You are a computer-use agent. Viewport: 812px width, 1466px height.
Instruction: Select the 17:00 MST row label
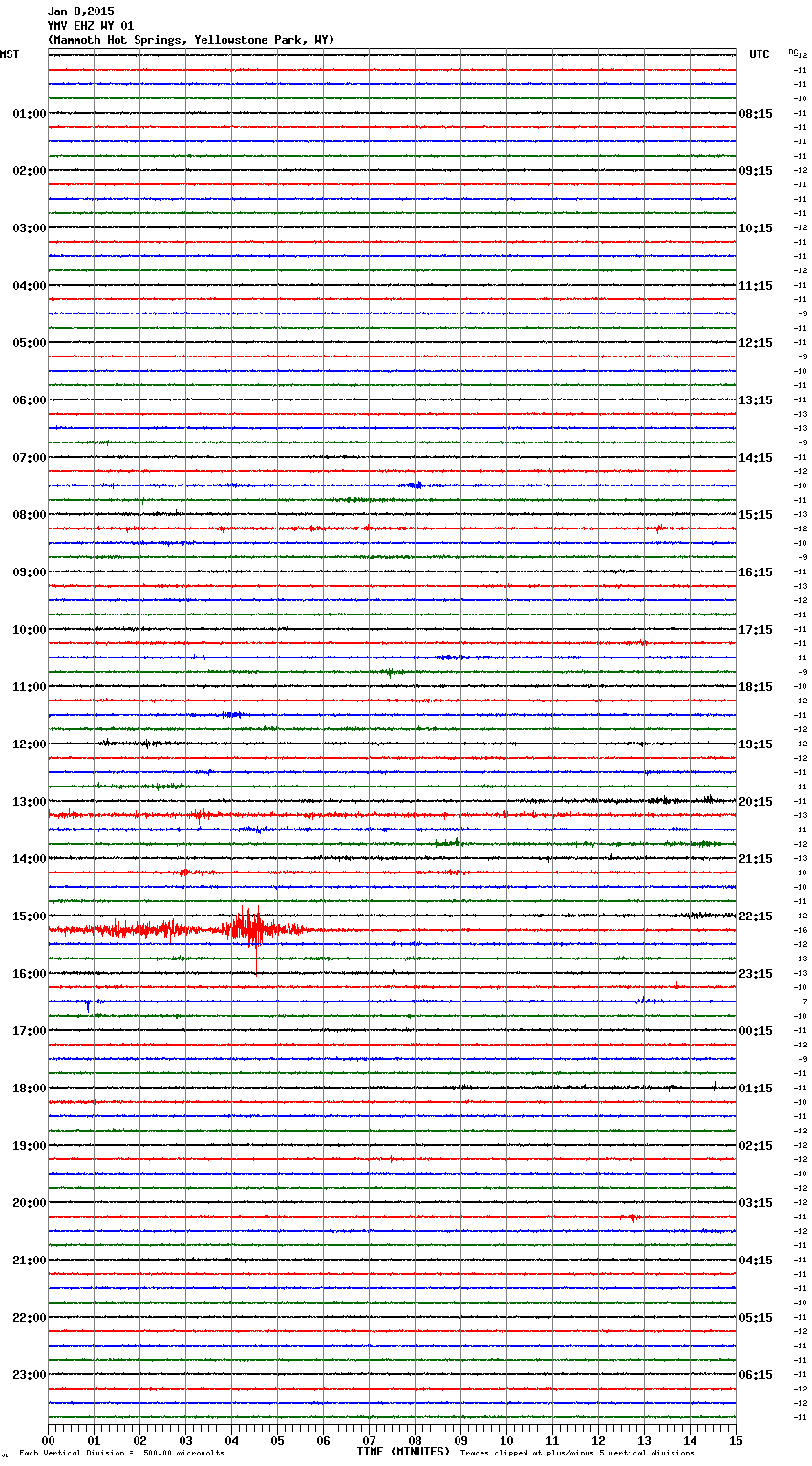30,1031
